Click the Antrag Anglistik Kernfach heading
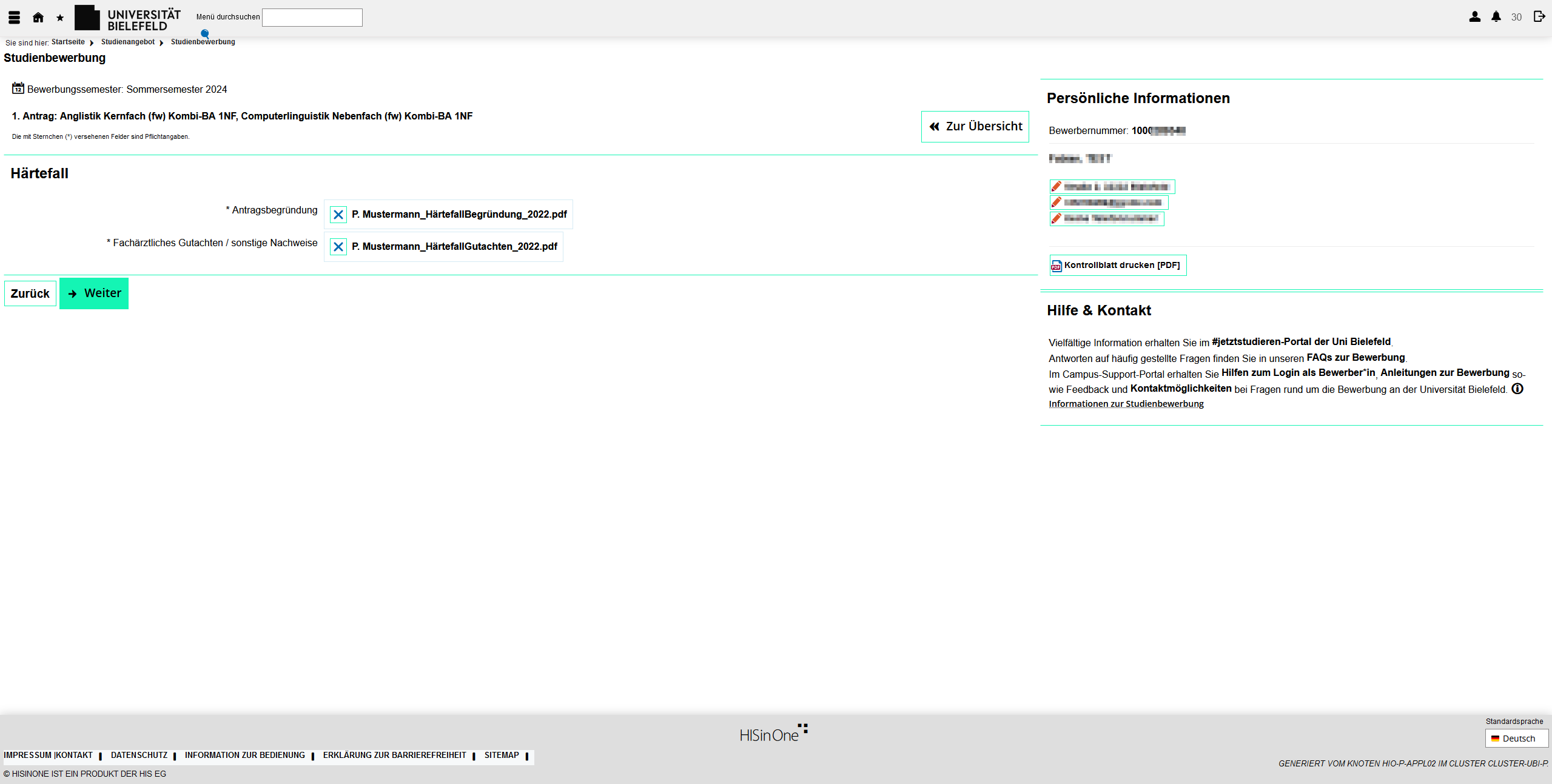 [242, 116]
